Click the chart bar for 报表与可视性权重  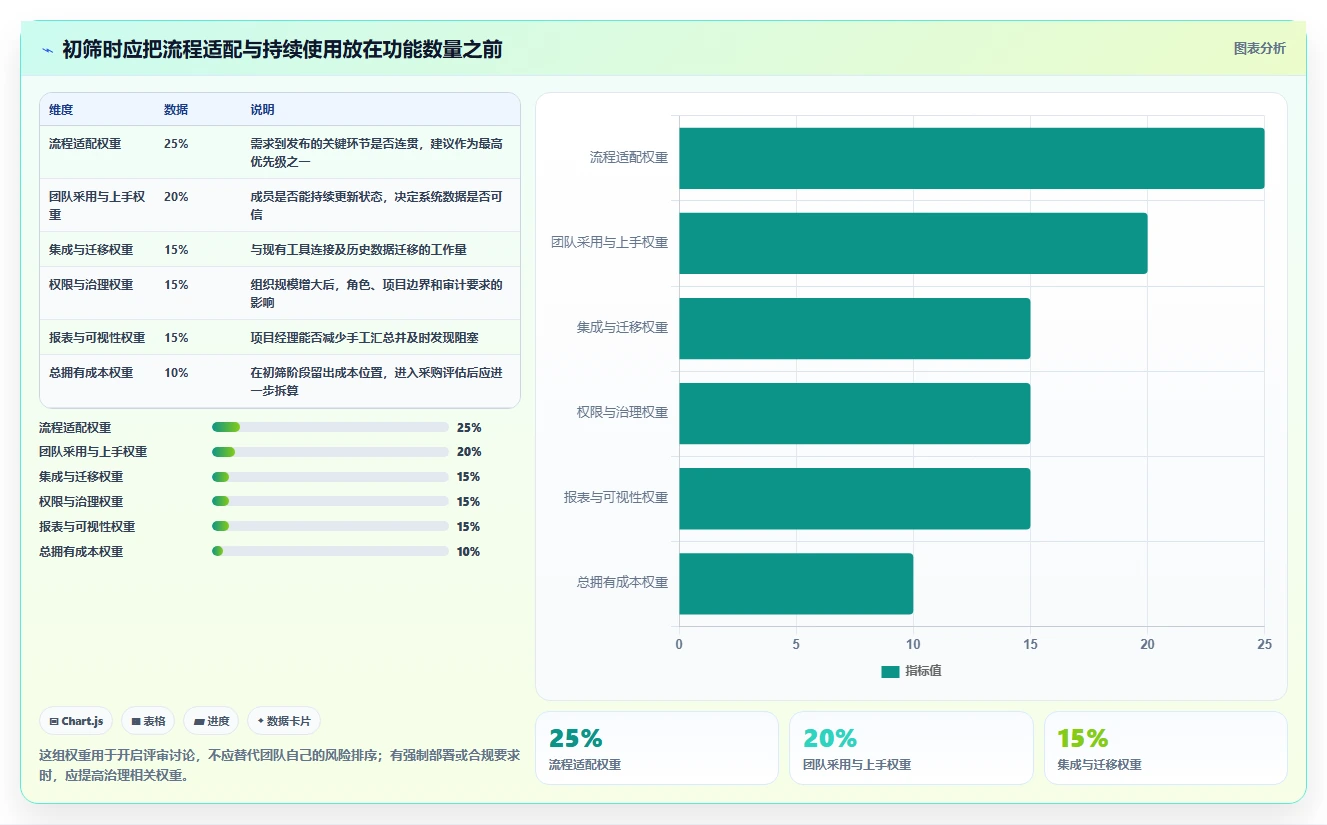coord(855,498)
